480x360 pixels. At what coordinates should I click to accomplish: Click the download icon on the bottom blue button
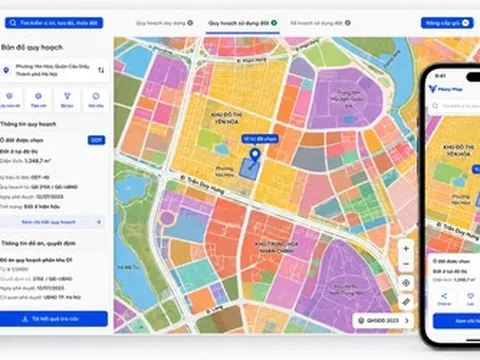click(25, 319)
